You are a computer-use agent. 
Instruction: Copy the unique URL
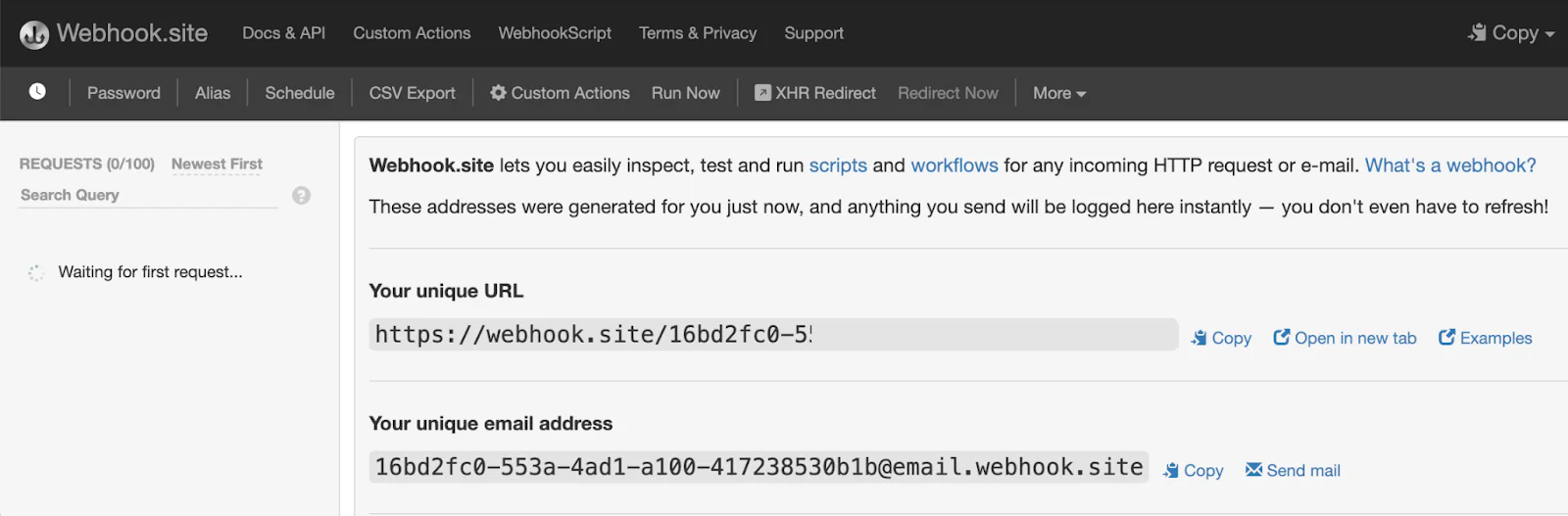click(x=1221, y=338)
